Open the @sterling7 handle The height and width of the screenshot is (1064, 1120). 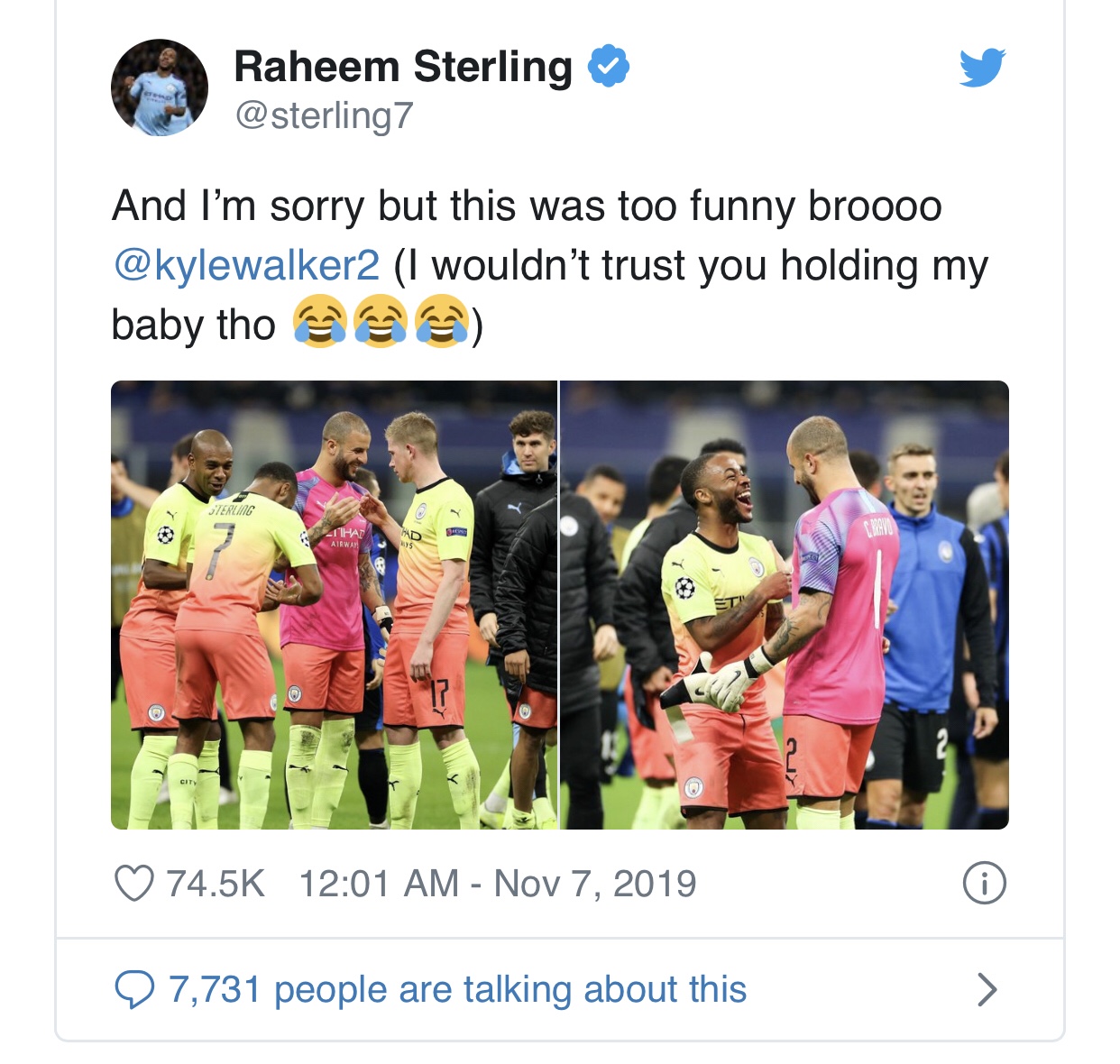point(324,115)
